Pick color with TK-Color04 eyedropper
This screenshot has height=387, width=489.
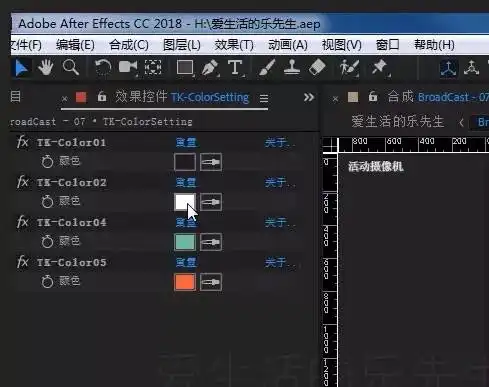tap(211, 242)
